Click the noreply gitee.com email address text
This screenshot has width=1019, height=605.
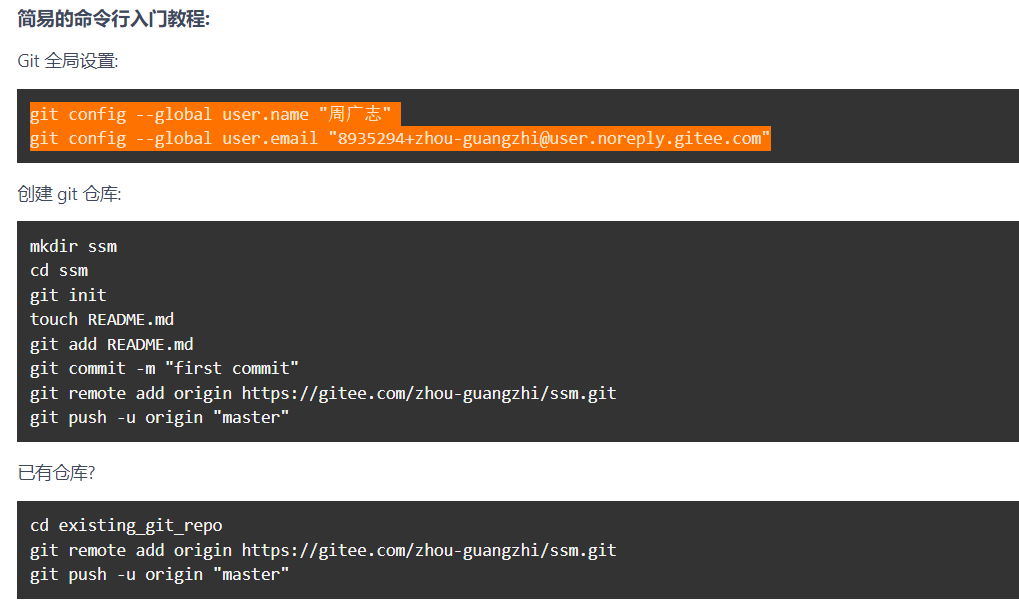click(550, 138)
